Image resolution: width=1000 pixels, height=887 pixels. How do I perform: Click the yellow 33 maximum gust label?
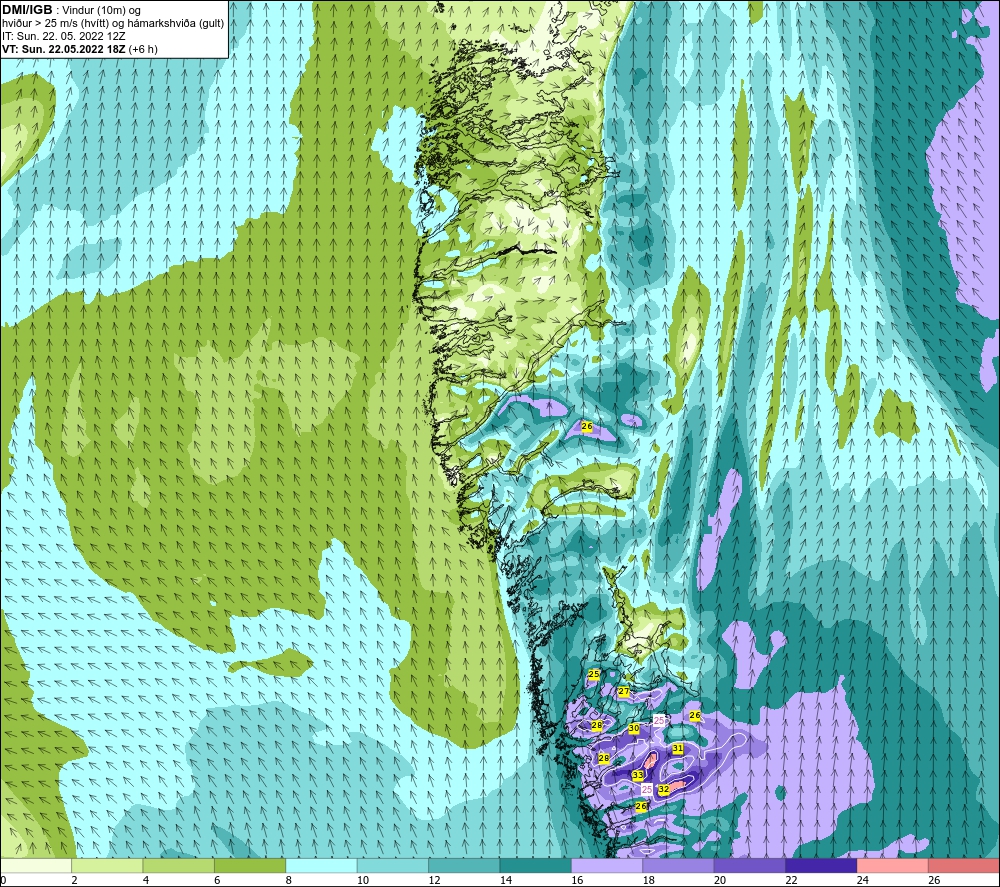[638, 775]
